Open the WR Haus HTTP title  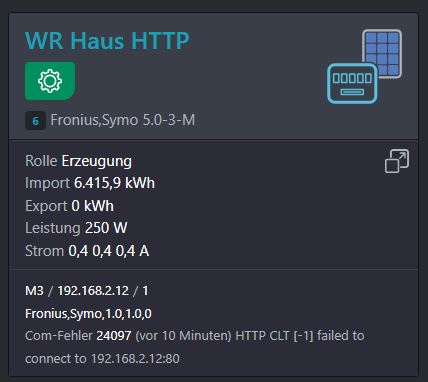coord(107,41)
